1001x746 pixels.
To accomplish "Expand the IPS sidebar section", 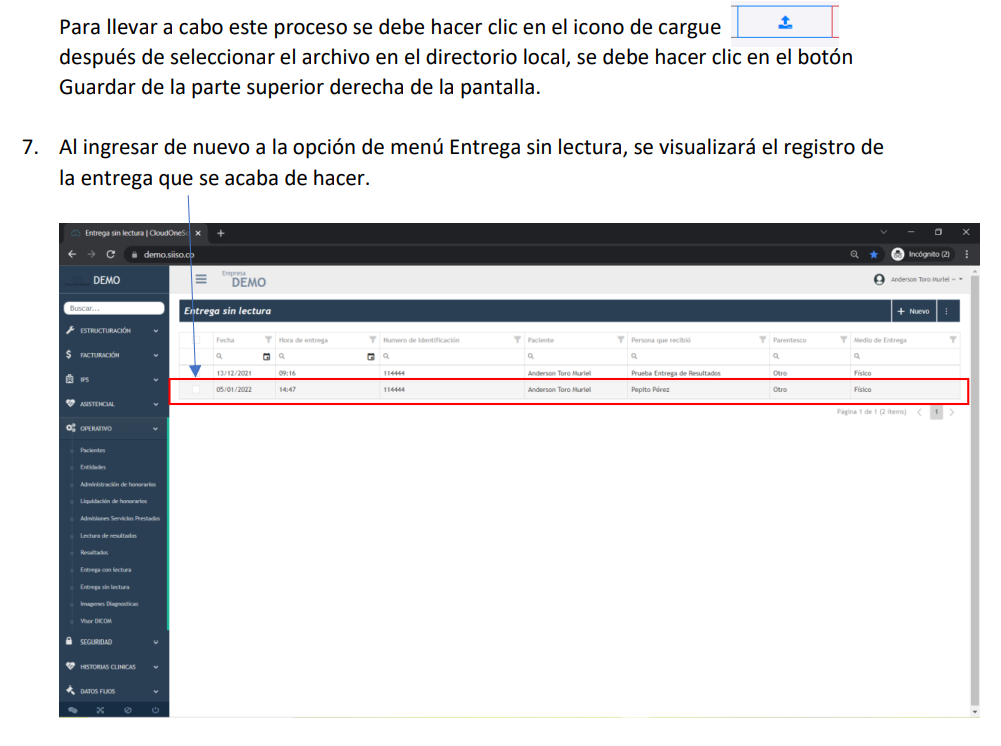I will coord(114,379).
